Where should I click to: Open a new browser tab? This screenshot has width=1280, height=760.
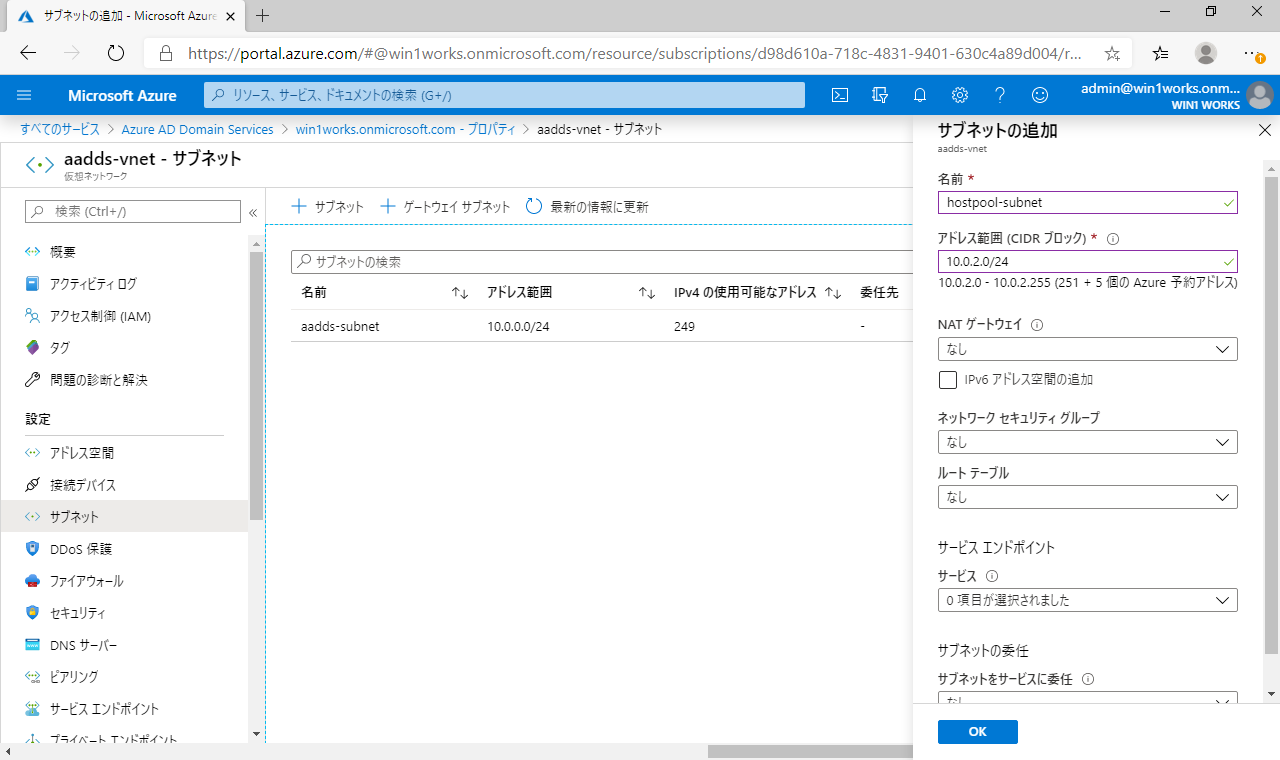[263, 15]
